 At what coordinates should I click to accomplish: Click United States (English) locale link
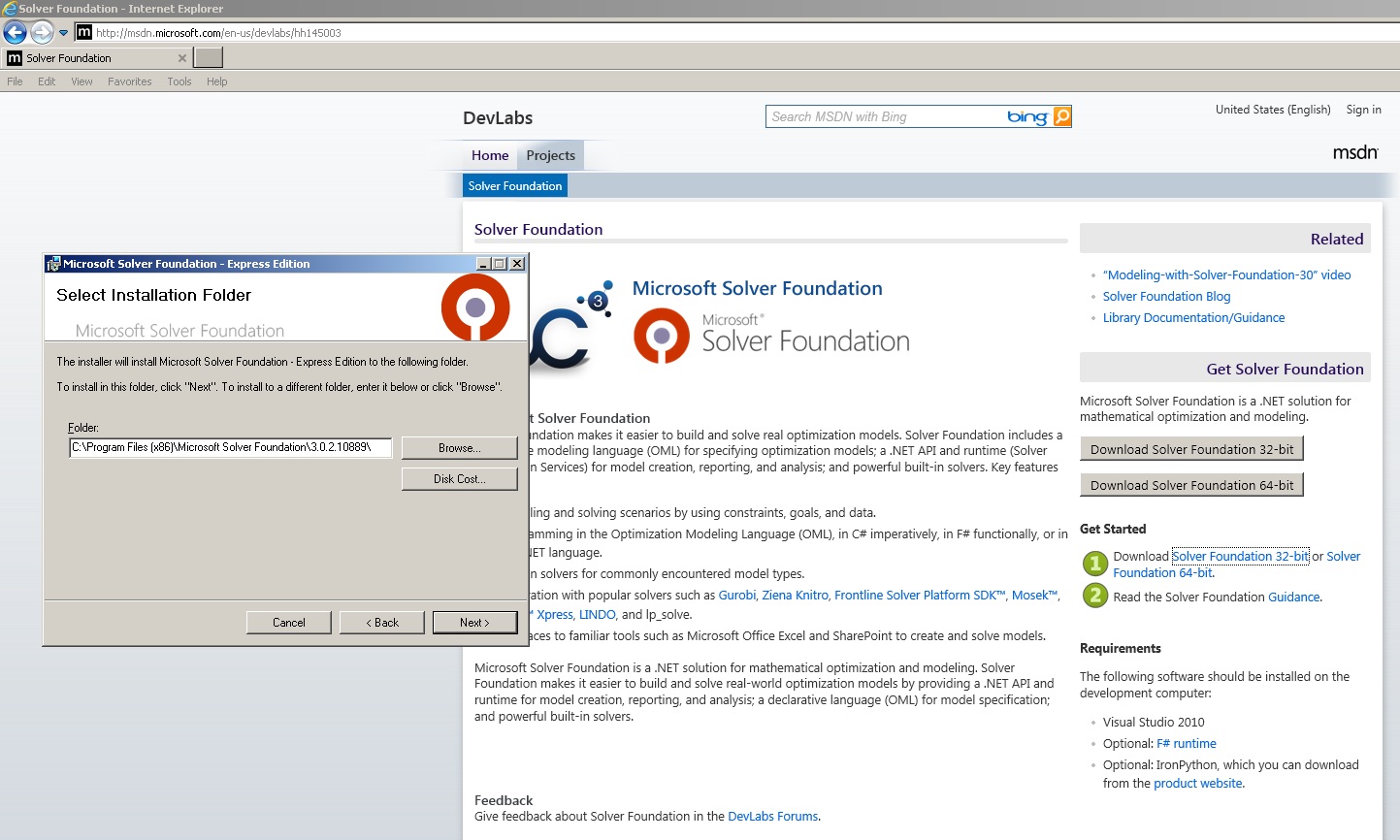click(x=1273, y=110)
